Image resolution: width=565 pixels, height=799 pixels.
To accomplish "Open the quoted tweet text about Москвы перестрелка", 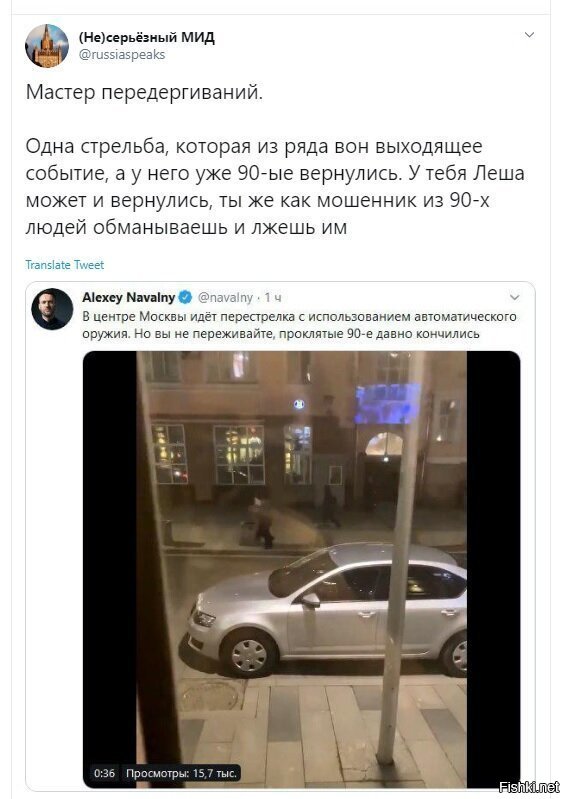I will [x=300, y=325].
